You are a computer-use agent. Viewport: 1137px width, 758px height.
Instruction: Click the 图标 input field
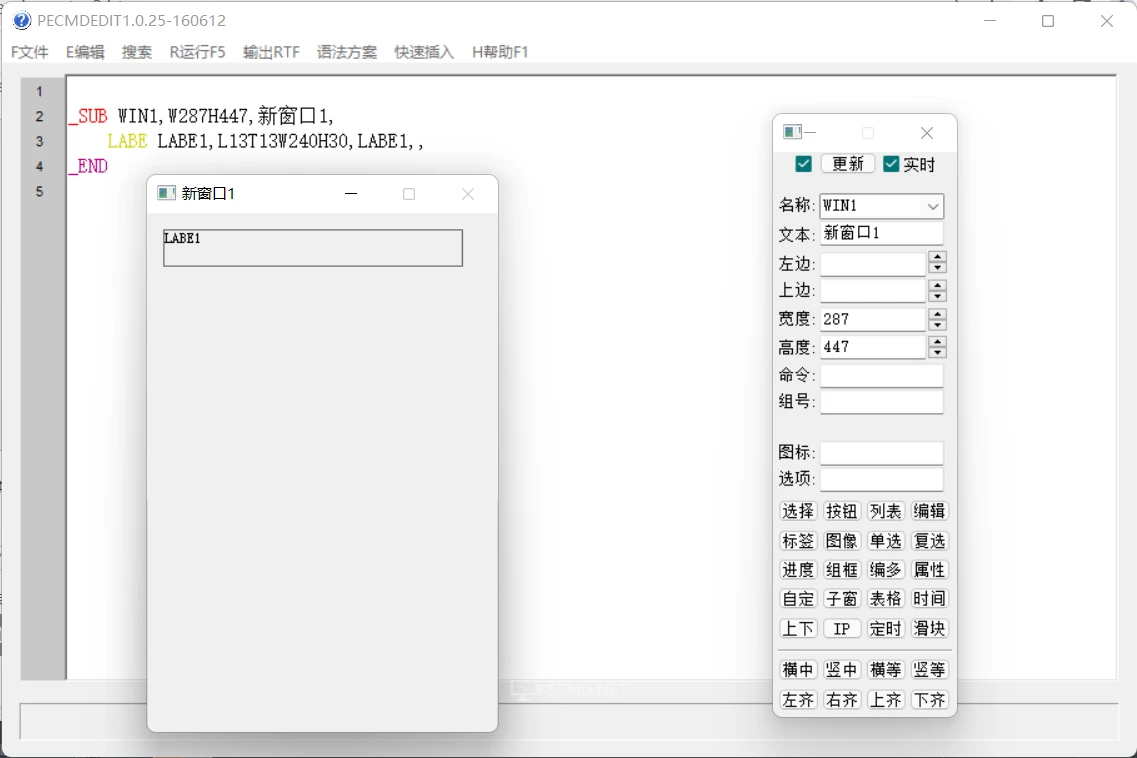(882, 453)
